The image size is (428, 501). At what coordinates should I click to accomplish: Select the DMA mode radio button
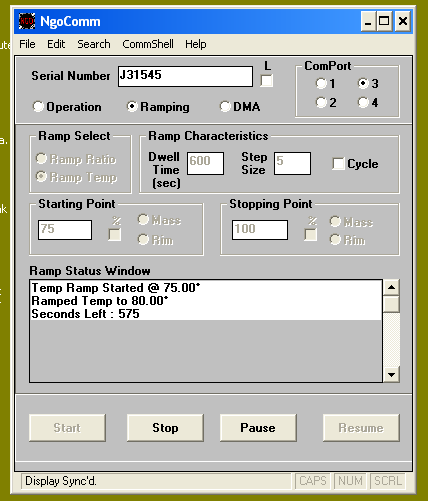[225, 107]
